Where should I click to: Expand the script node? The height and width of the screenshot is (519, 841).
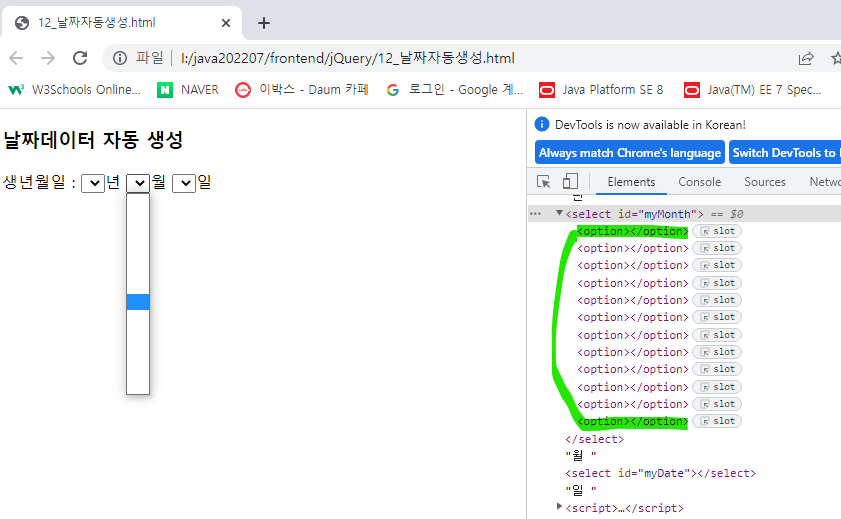[x=559, y=506]
